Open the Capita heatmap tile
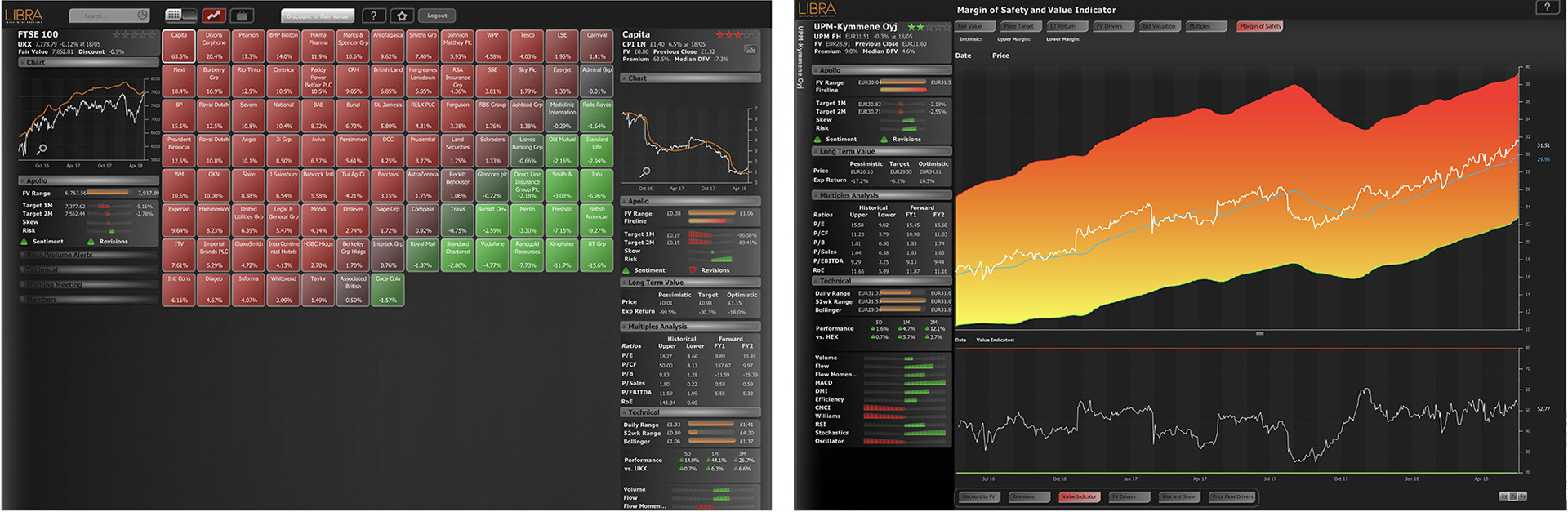Image resolution: width=1568 pixels, height=512 pixels. coord(179,47)
